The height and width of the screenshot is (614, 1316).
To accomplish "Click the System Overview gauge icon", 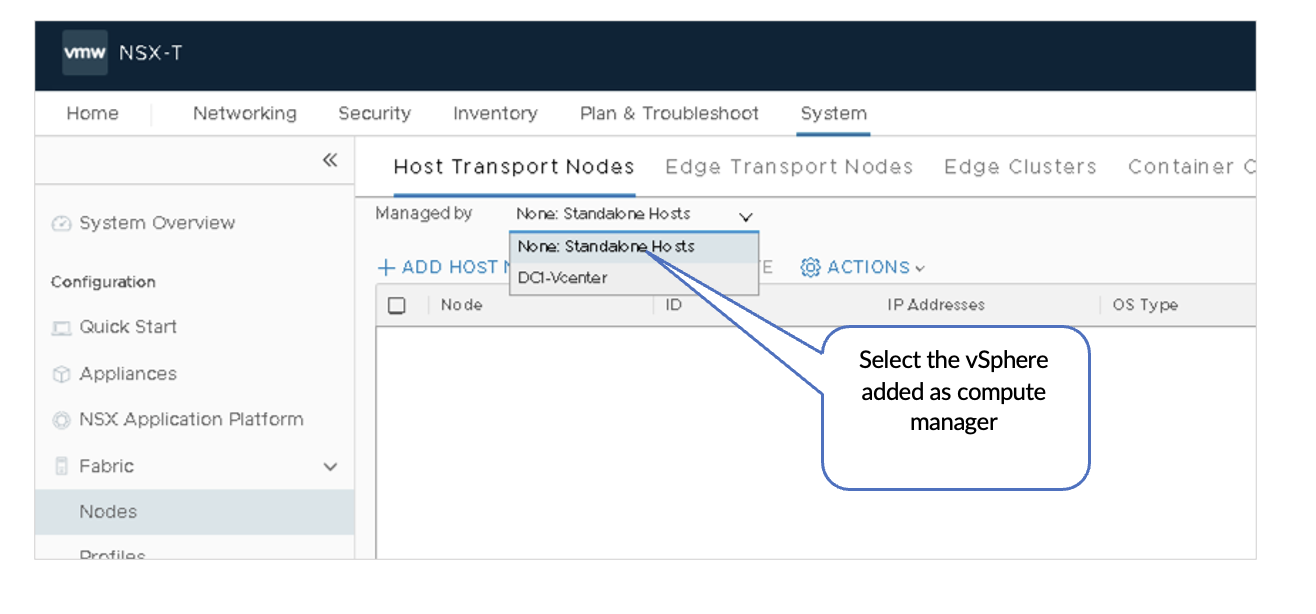I will point(62,224).
